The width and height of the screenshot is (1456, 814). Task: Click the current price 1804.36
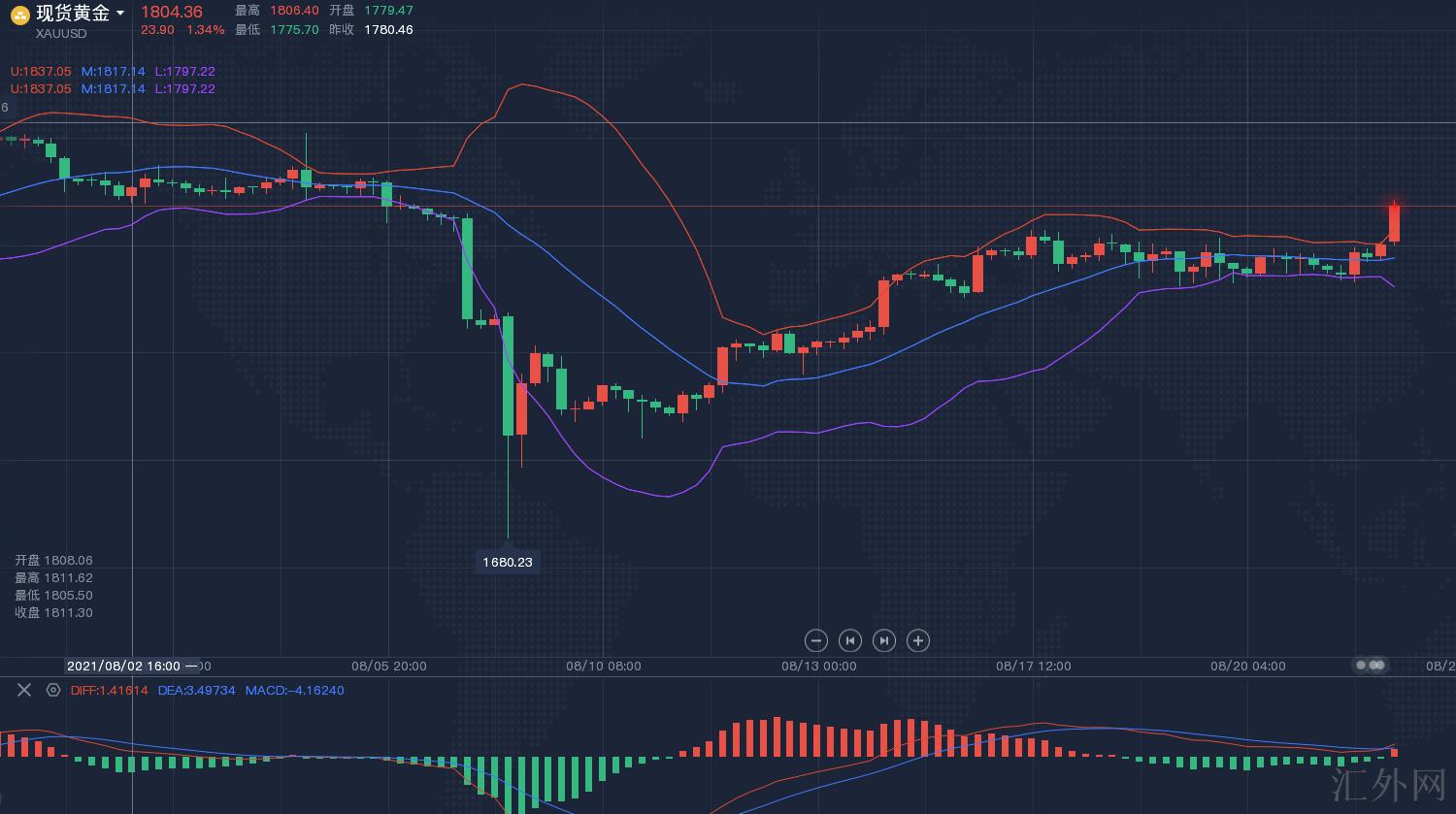click(x=172, y=12)
